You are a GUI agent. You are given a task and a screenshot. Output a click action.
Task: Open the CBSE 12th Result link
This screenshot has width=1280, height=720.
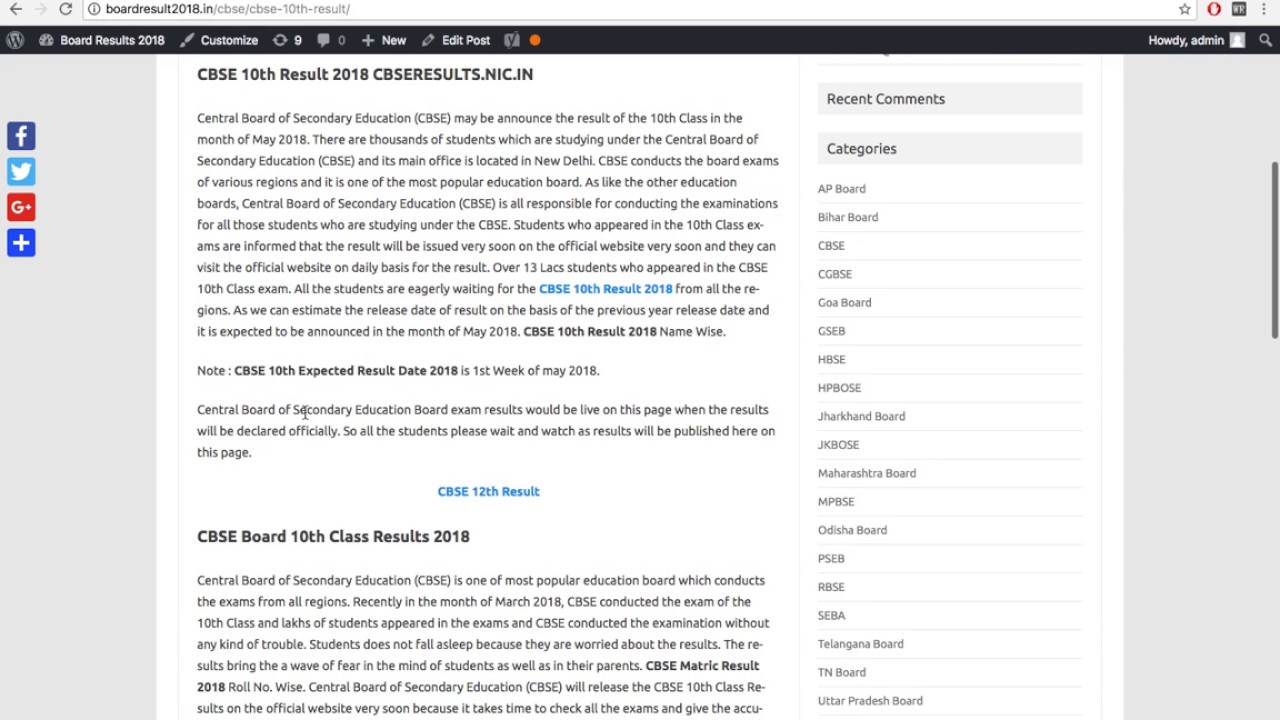pyautogui.click(x=488, y=491)
